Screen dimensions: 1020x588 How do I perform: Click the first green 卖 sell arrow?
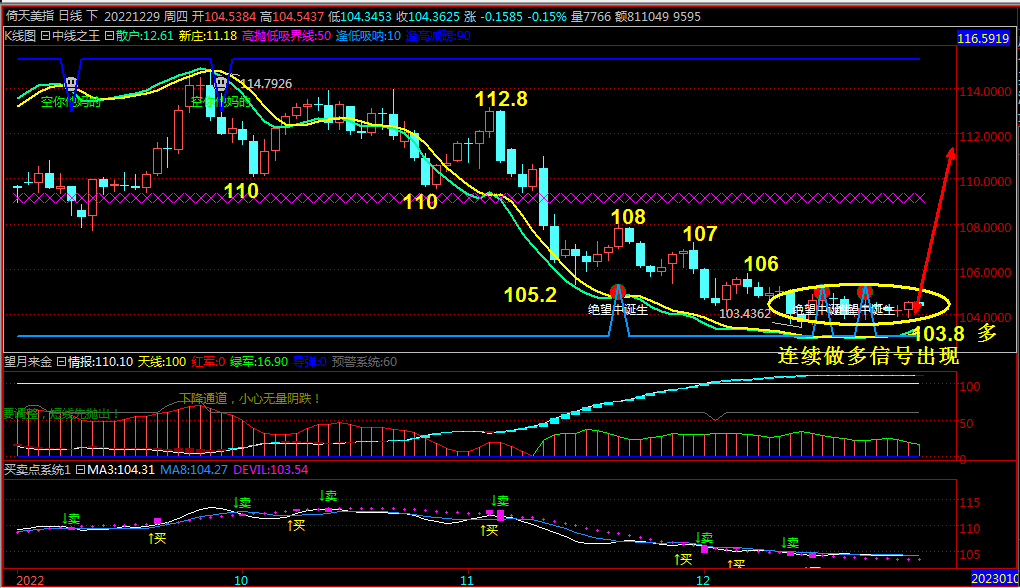72,519
